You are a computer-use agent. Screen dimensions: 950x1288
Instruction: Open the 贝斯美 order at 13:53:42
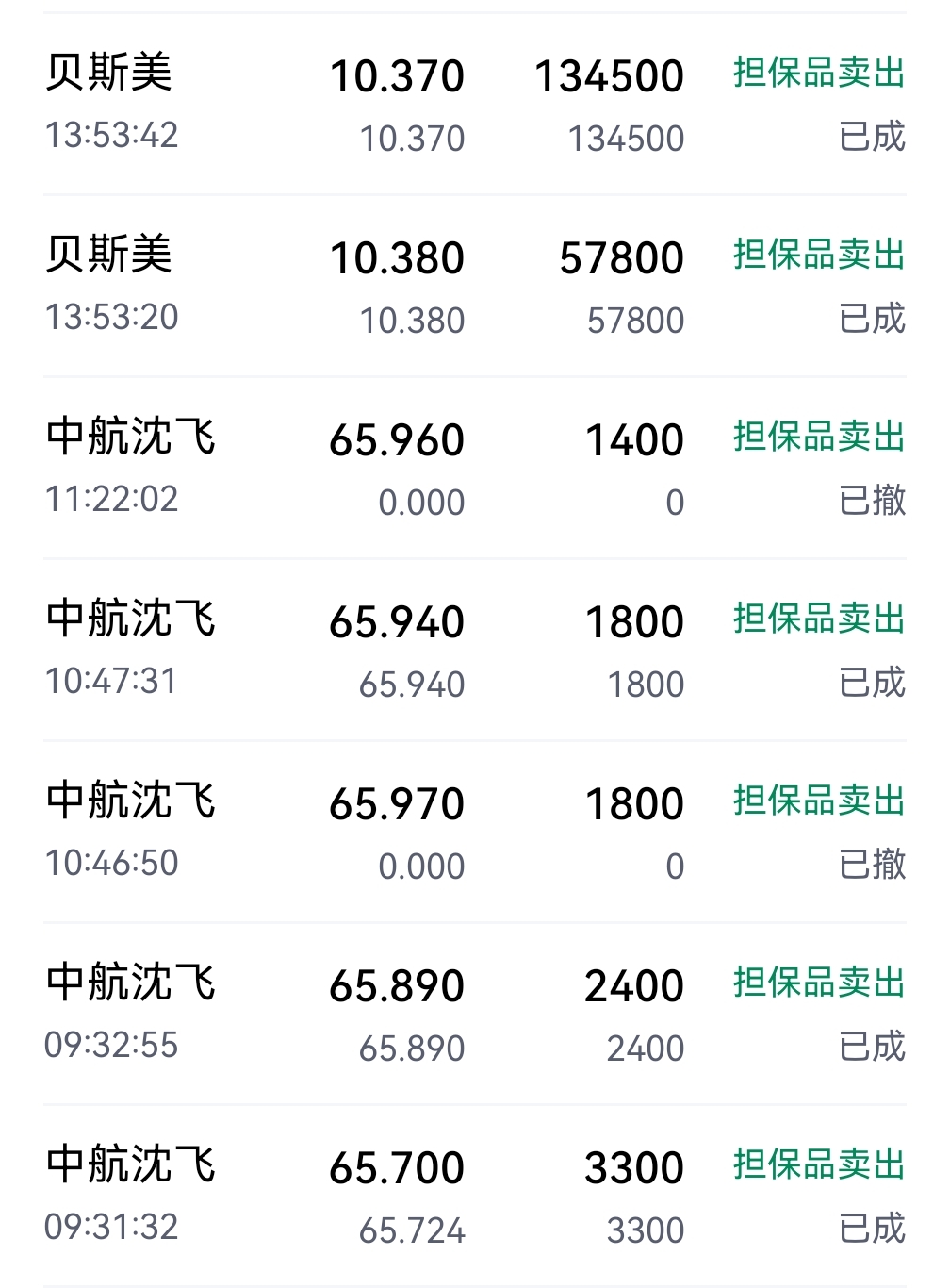tap(475, 104)
